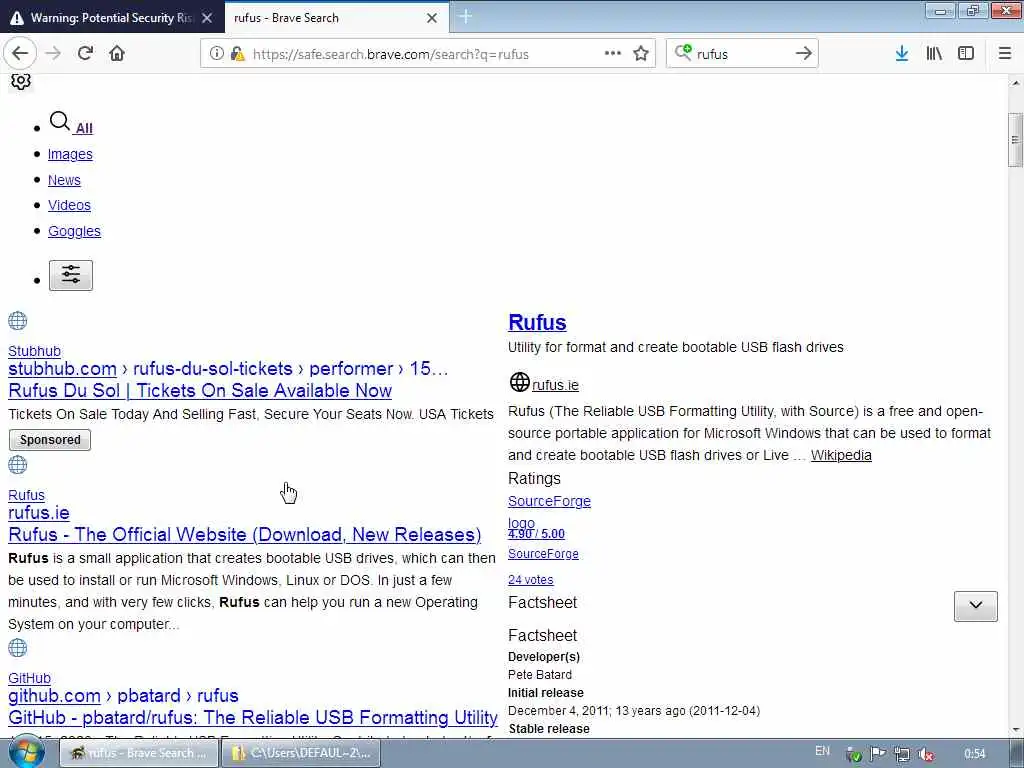The height and width of the screenshot is (768, 1024).
Task: Submit search with the arrow button
Action: point(804,54)
